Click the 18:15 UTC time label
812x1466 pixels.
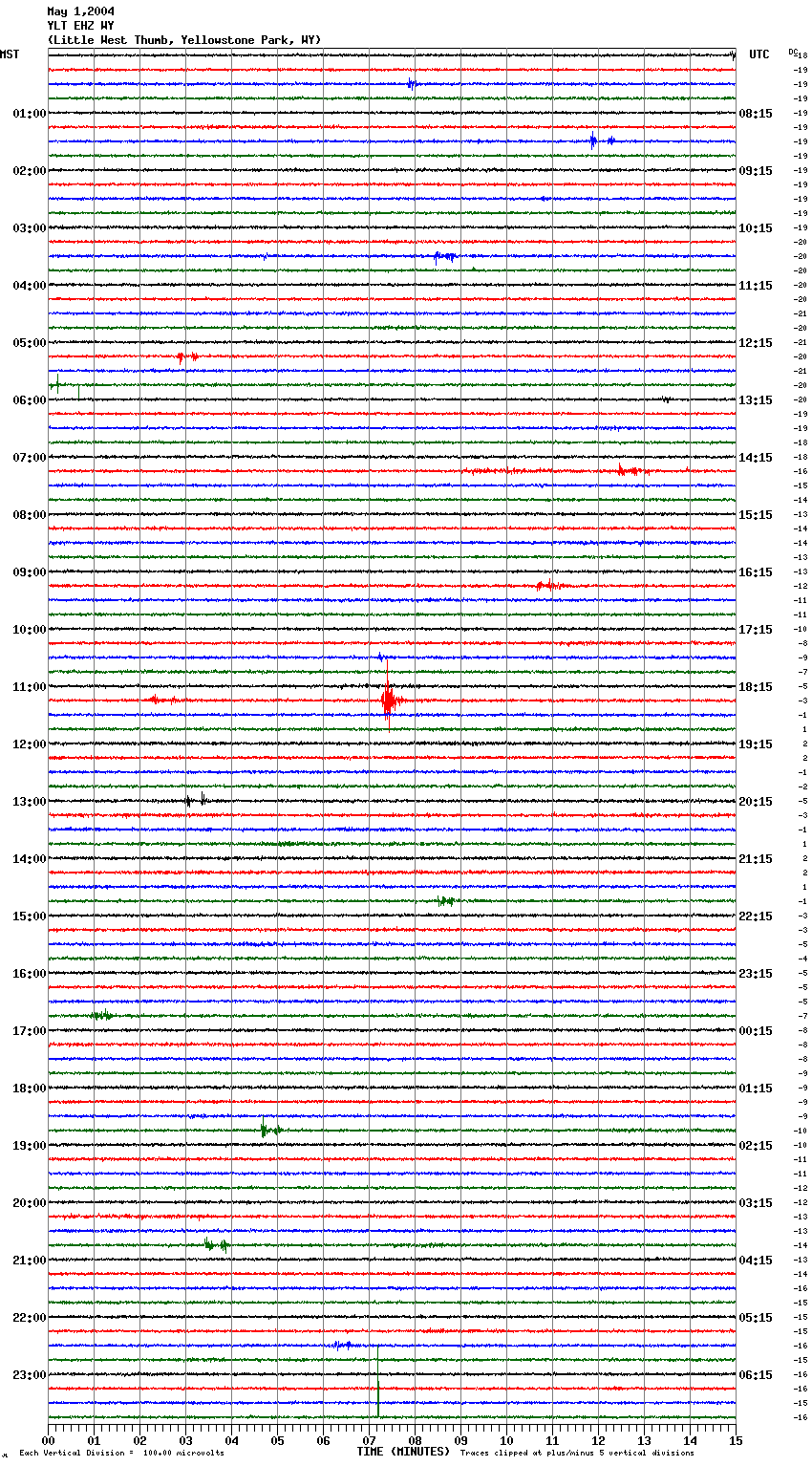pos(756,687)
